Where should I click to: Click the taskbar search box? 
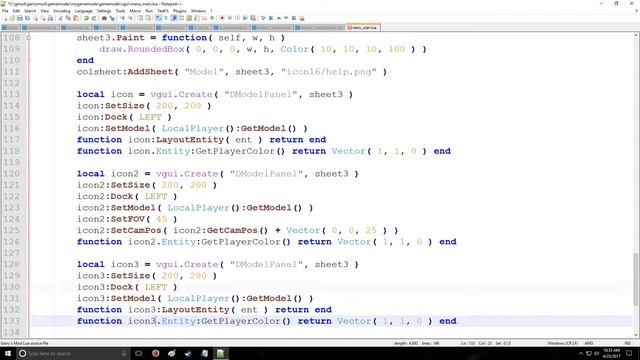tap(73, 353)
